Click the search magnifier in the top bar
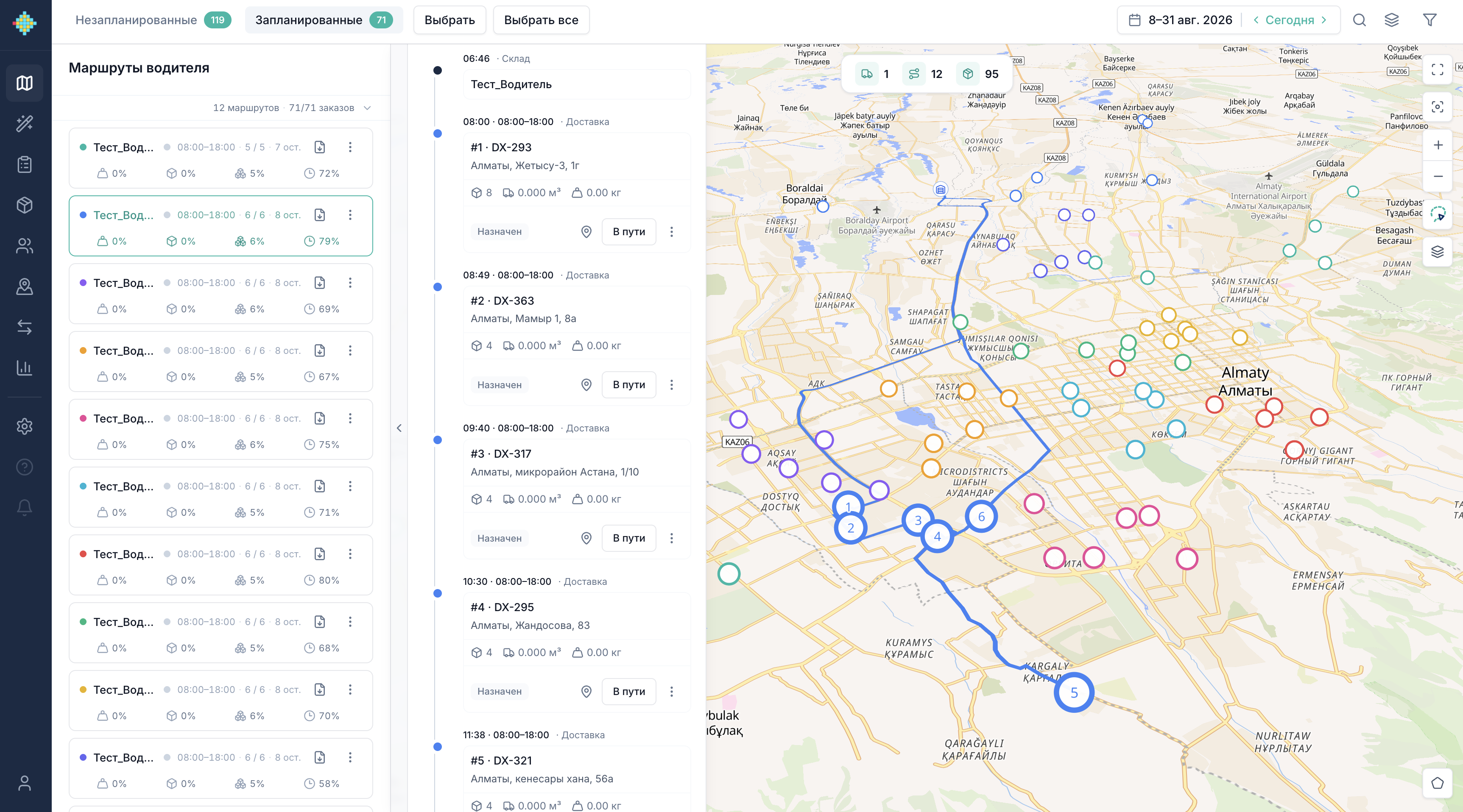The width and height of the screenshot is (1463, 812). click(1359, 20)
